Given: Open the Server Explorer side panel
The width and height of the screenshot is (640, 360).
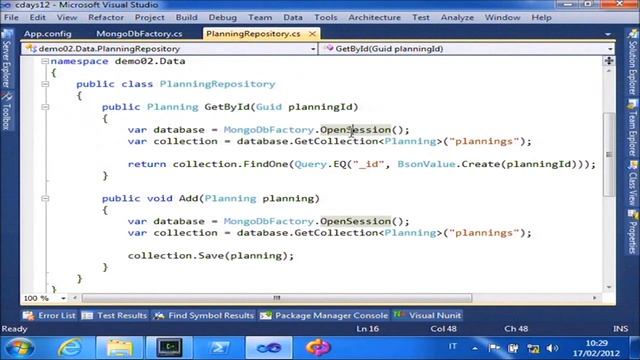Looking at the screenshot, I should click(6, 59).
